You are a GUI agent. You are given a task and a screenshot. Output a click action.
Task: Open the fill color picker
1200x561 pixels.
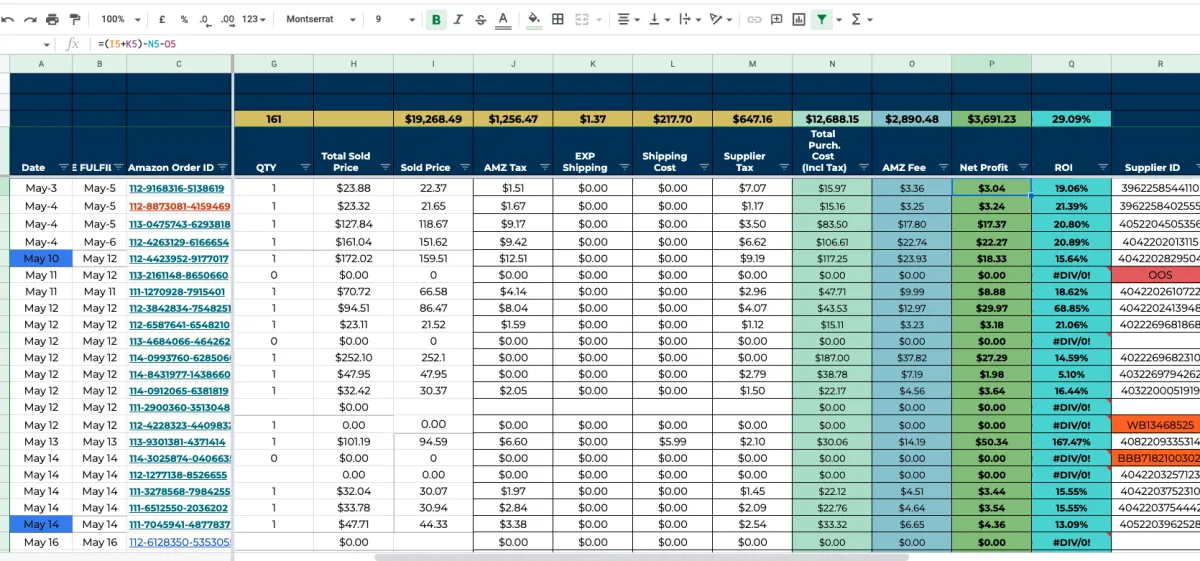pos(533,19)
